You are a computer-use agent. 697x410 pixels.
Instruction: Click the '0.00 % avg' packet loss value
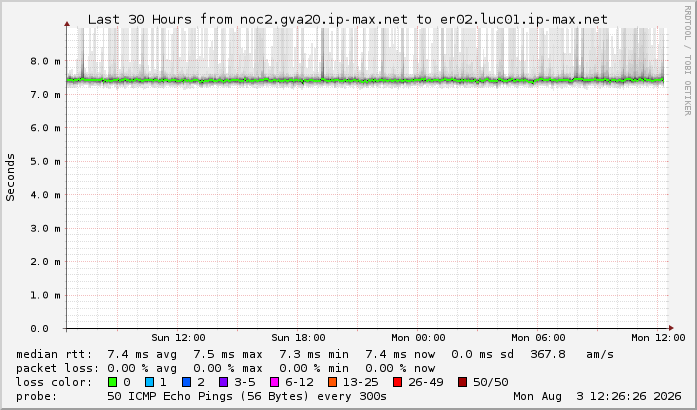tap(142, 368)
